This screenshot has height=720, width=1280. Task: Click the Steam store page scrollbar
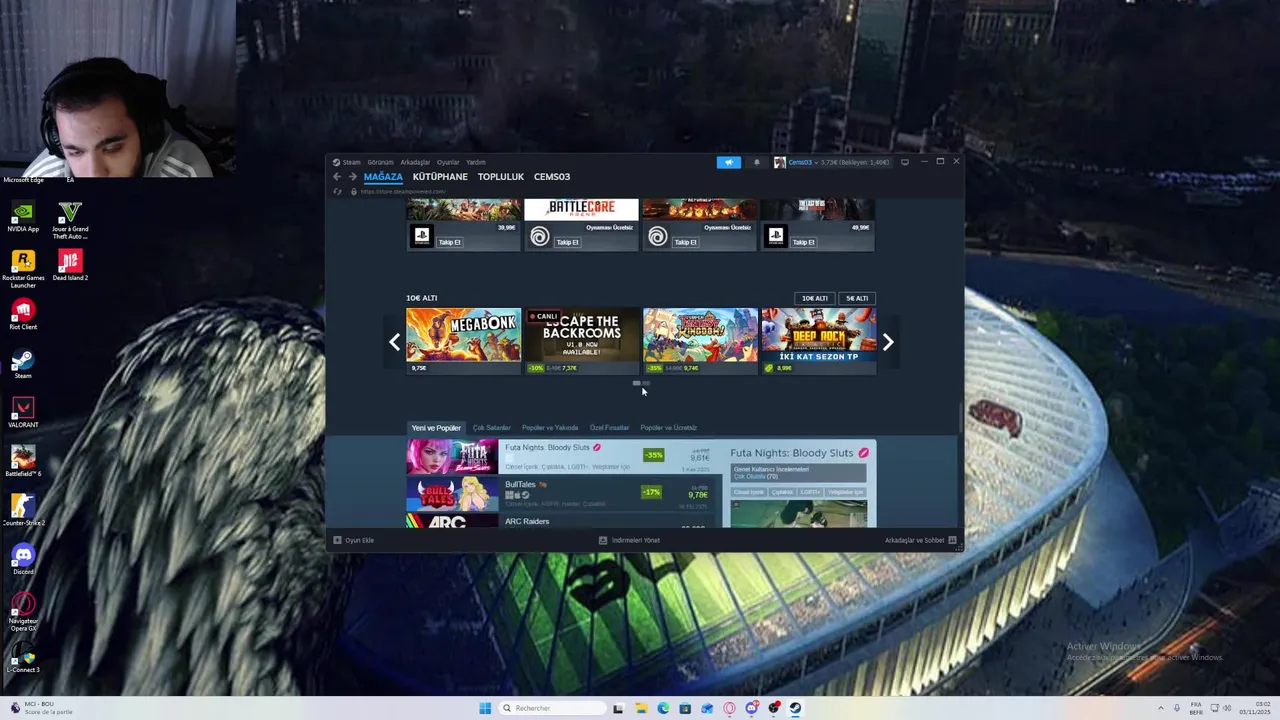pos(960,417)
